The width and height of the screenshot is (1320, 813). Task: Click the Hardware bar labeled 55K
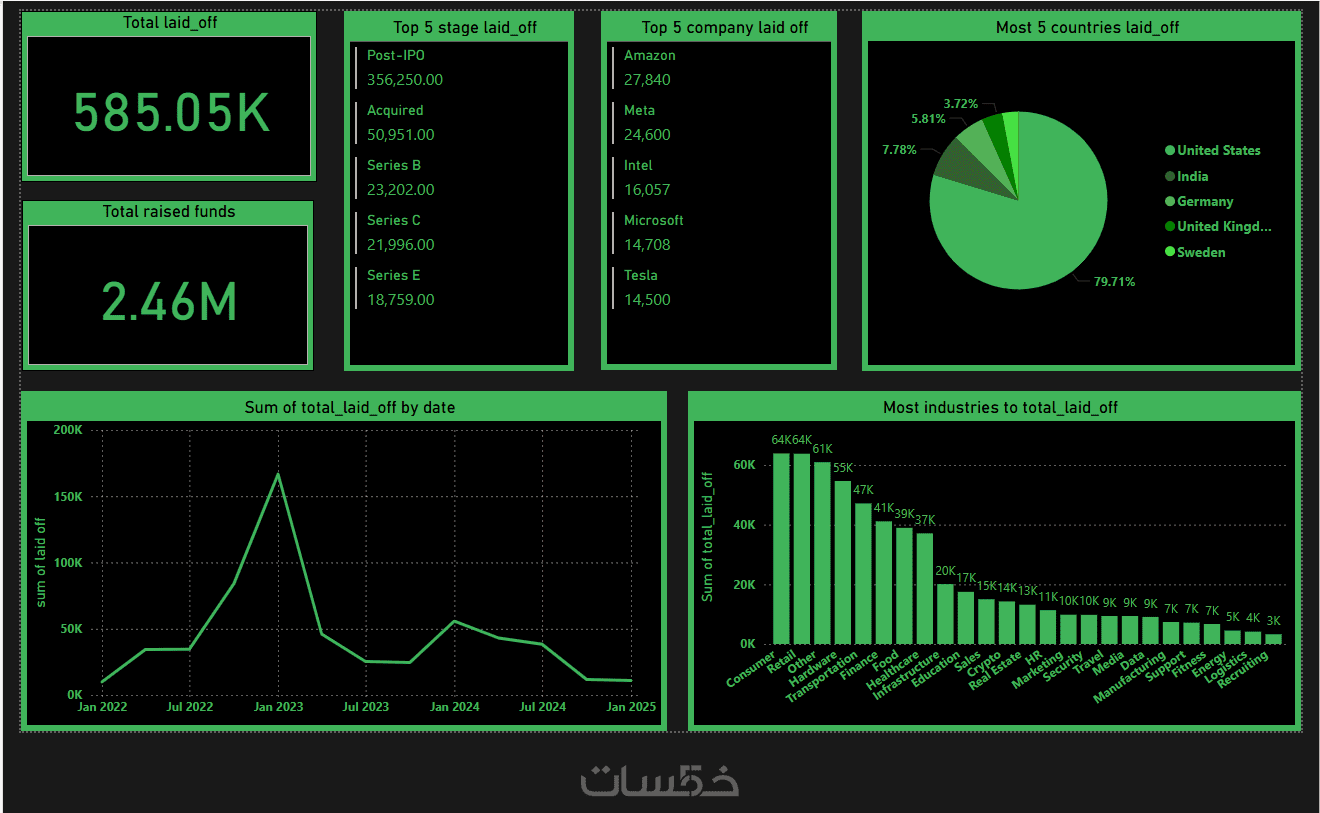(x=842, y=563)
